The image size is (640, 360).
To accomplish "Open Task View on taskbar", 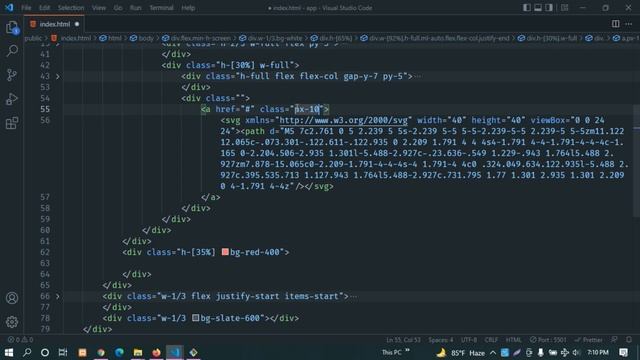I will pos(63,352).
